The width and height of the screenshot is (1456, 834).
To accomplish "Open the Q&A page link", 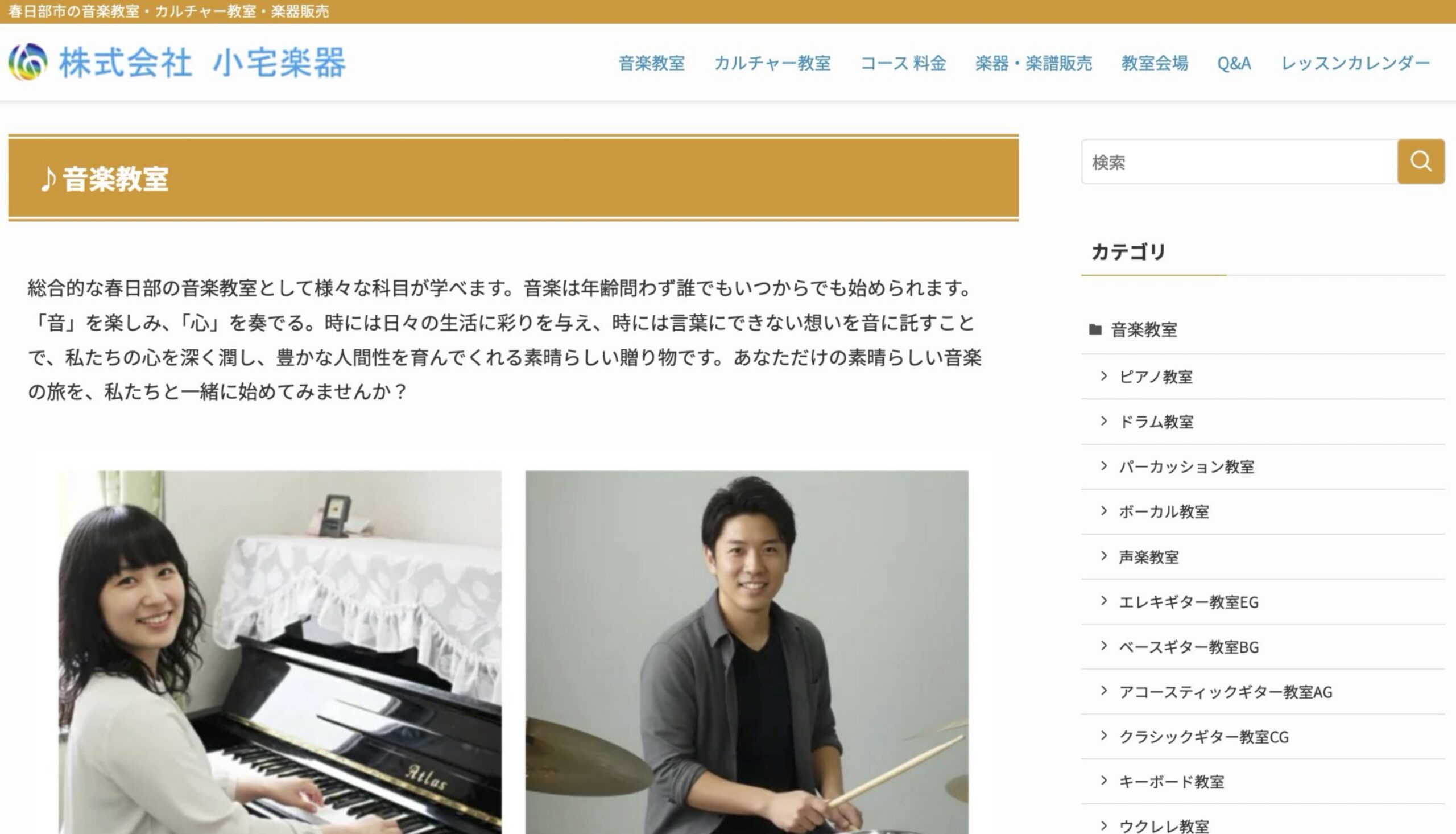I will click(1234, 63).
